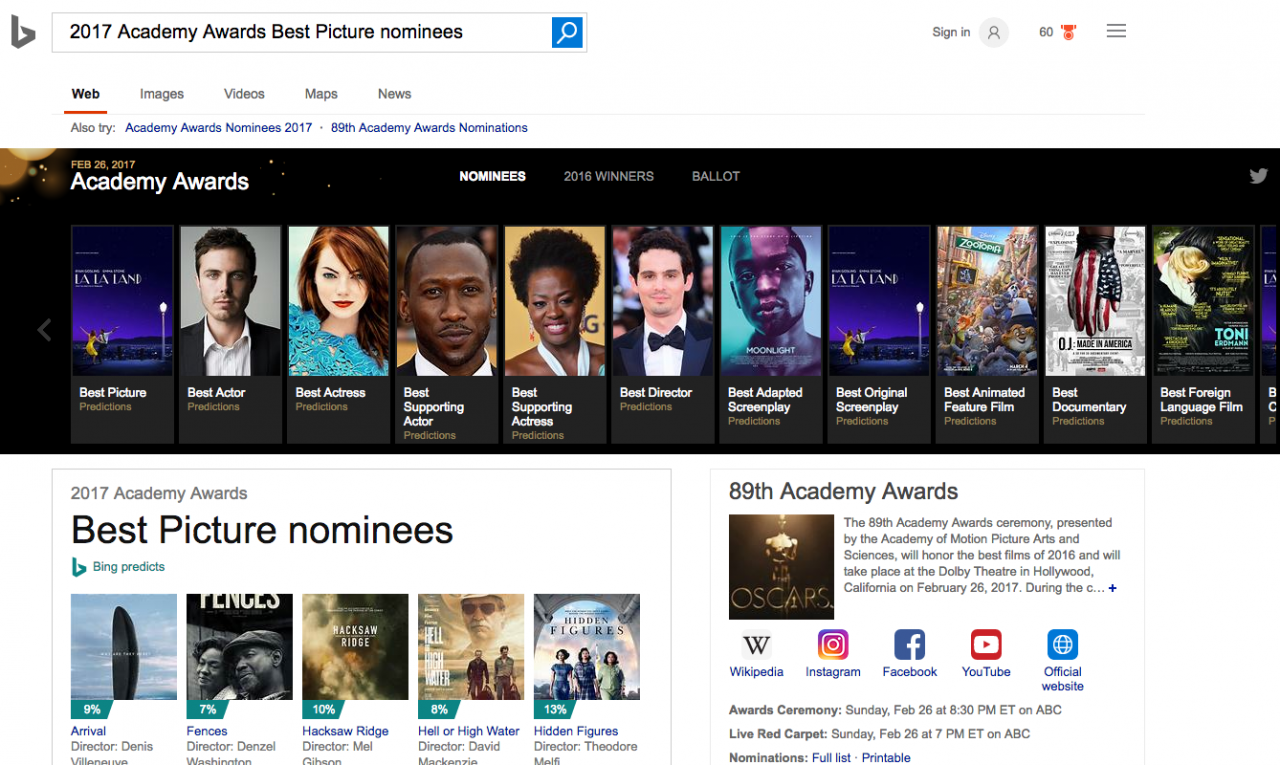Open the Twitter icon on the Academy Awards banner

click(x=1258, y=176)
